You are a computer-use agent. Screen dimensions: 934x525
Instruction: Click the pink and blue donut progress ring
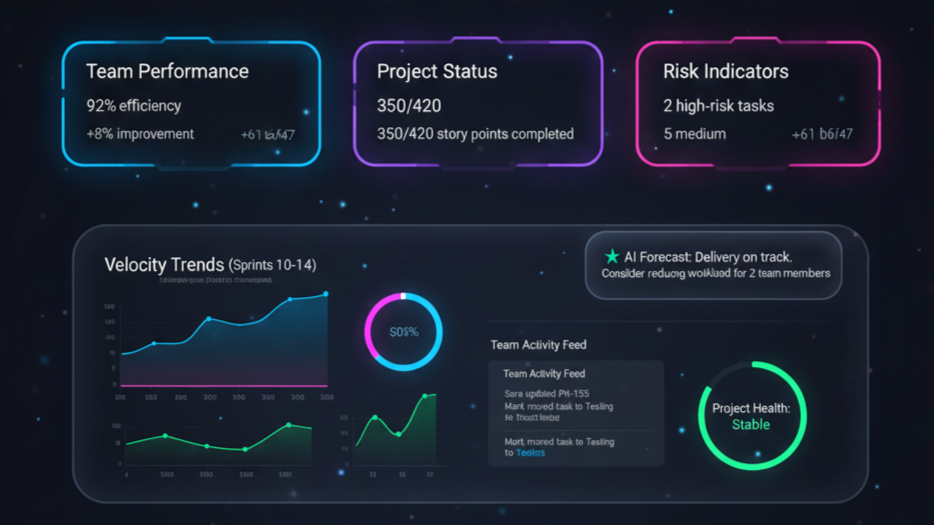403,332
